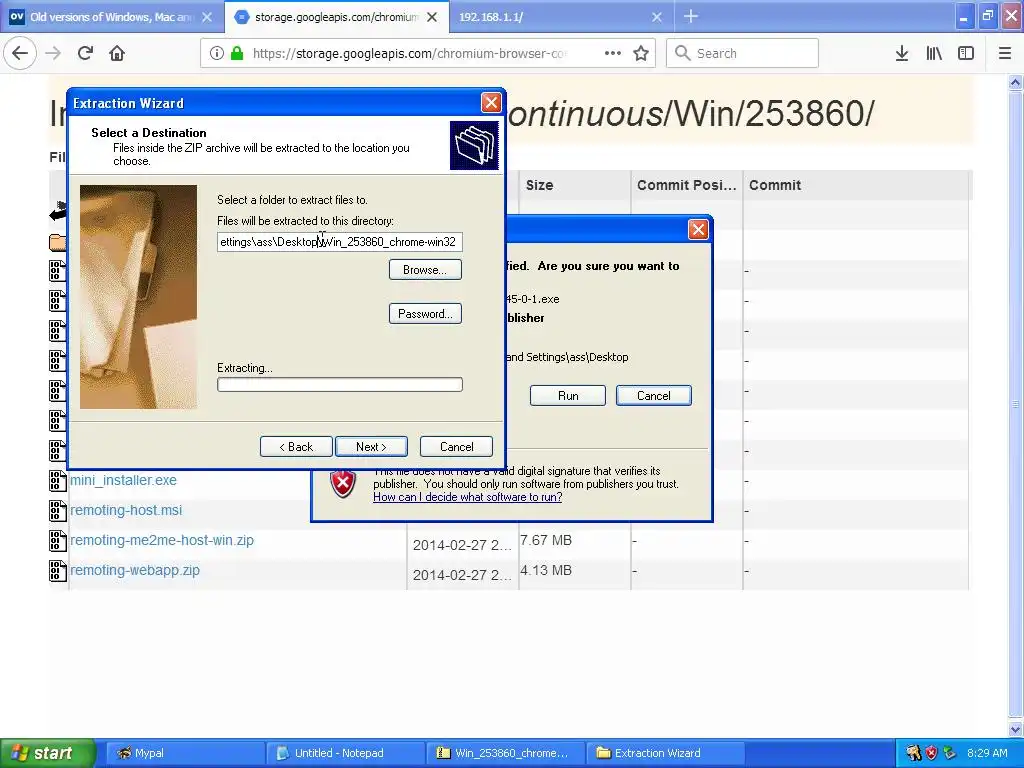Show site information icon in address bar
The image size is (1024, 768).
(216, 53)
